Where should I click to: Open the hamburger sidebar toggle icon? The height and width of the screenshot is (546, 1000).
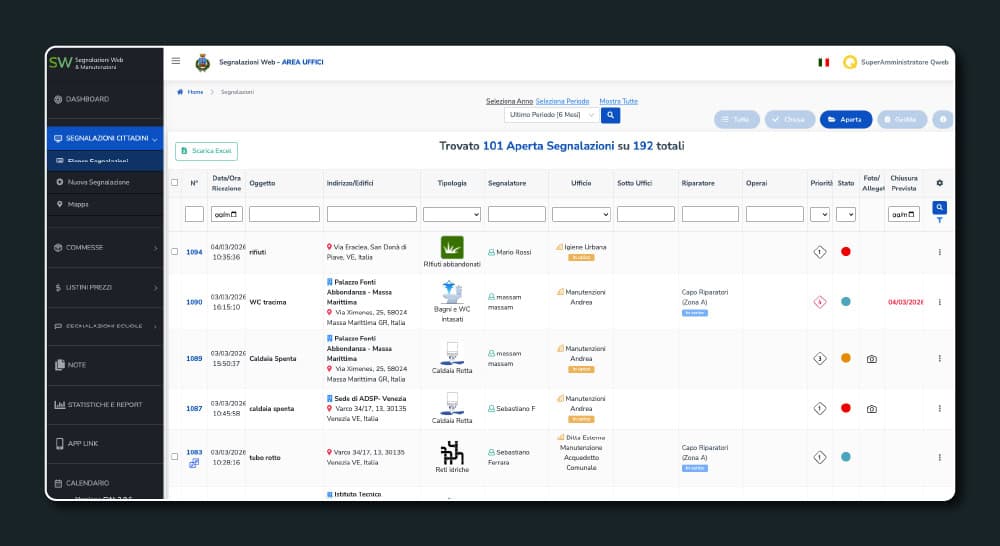[x=176, y=61]
